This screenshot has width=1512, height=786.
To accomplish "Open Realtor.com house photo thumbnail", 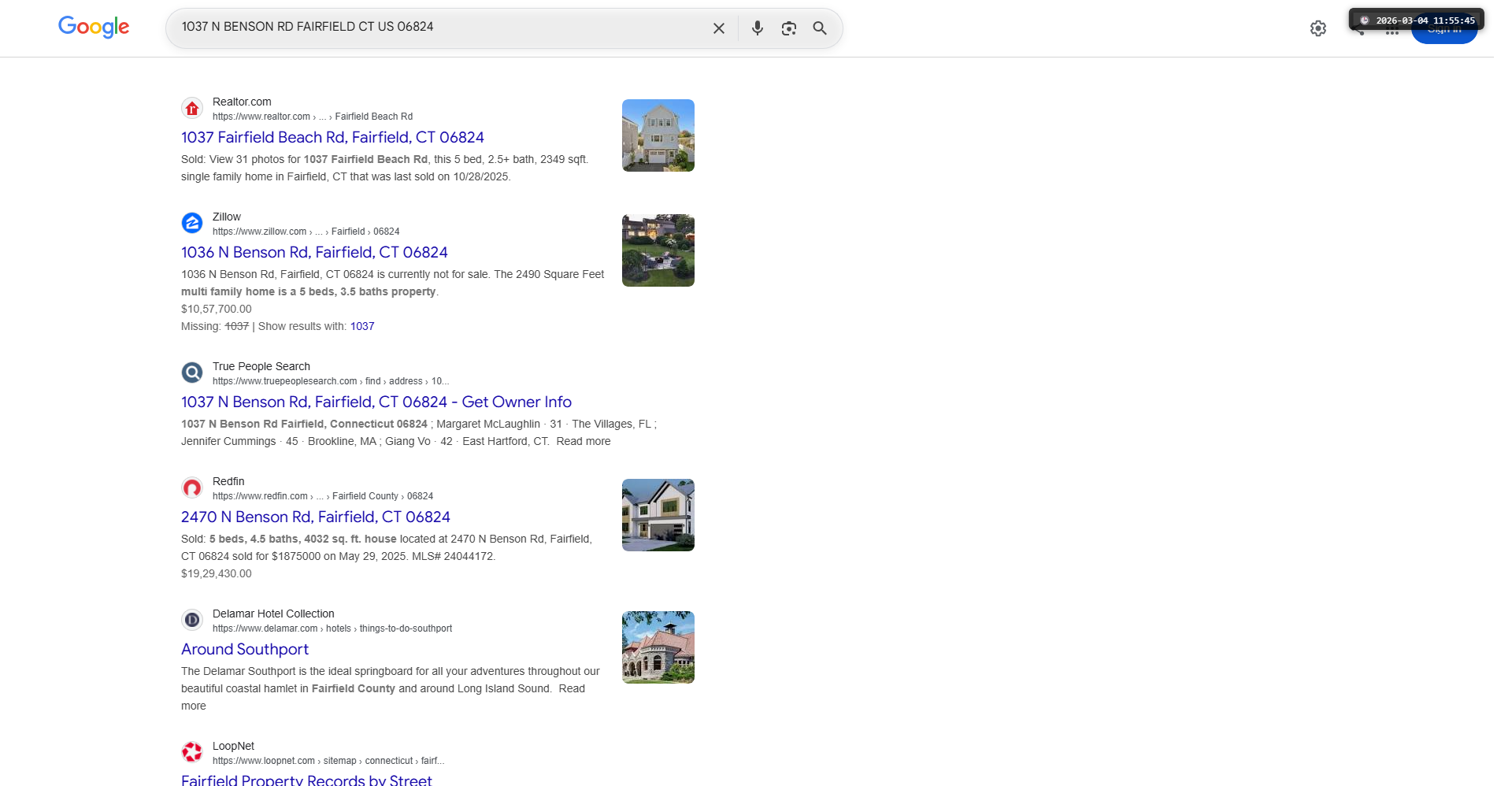I will pos(658,135).
